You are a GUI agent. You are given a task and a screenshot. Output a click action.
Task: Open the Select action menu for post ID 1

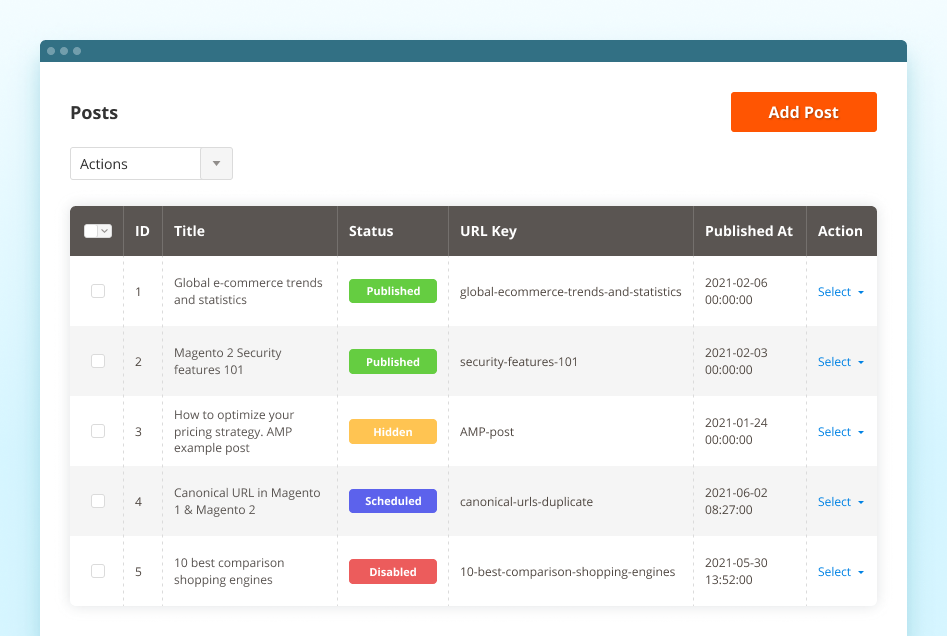click(840, 291)
